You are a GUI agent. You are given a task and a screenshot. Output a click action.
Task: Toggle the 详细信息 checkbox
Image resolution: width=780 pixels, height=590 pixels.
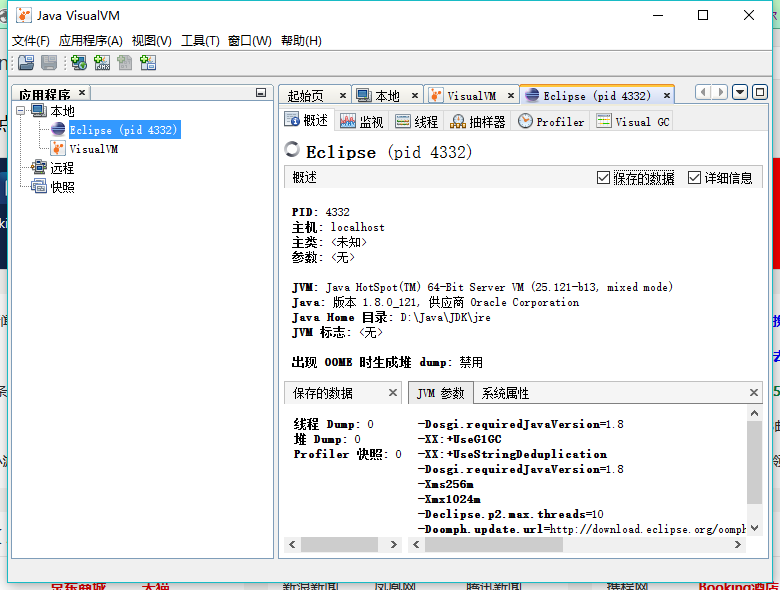click(694, 178)
